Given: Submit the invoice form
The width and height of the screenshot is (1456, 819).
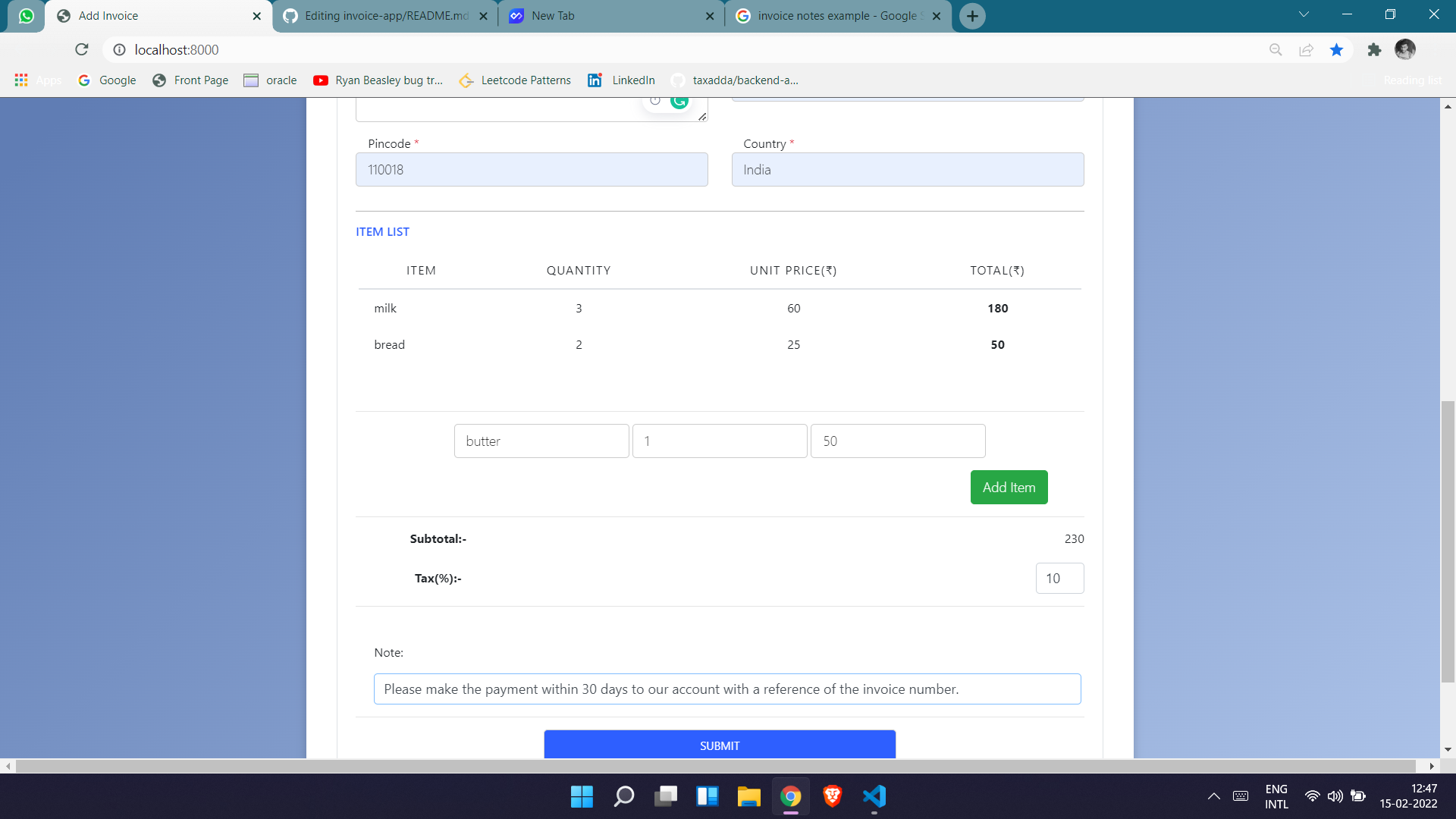Looking at the screenshot, I should coord(719,745).
